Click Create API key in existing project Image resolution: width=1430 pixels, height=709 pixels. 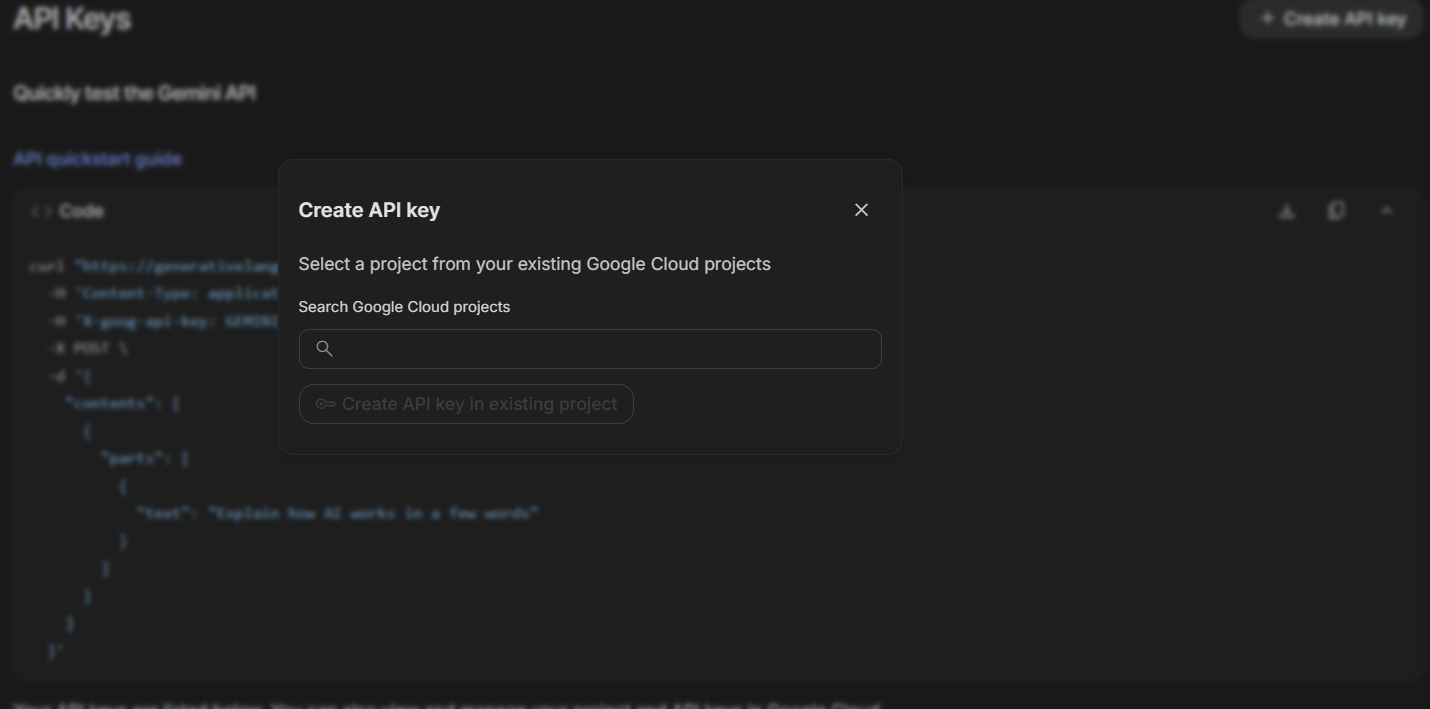point(466,404)
